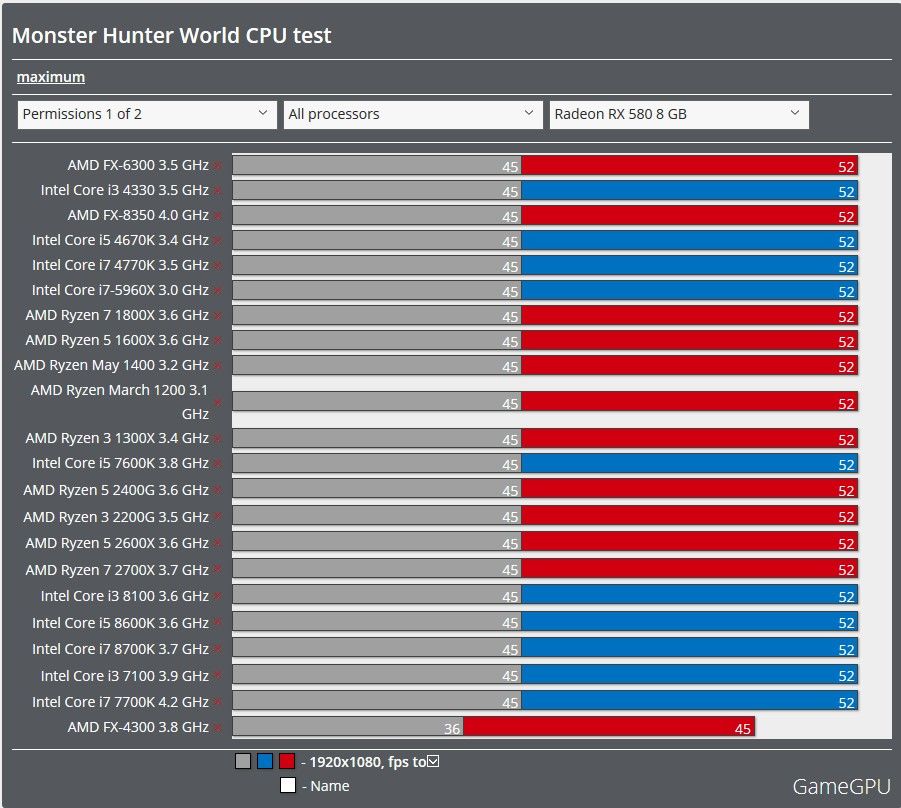Image resolution: width=901 pixels, height=808 pixels.
Task: Click red X next to Core i3 7100
Action: coord(218,675)
